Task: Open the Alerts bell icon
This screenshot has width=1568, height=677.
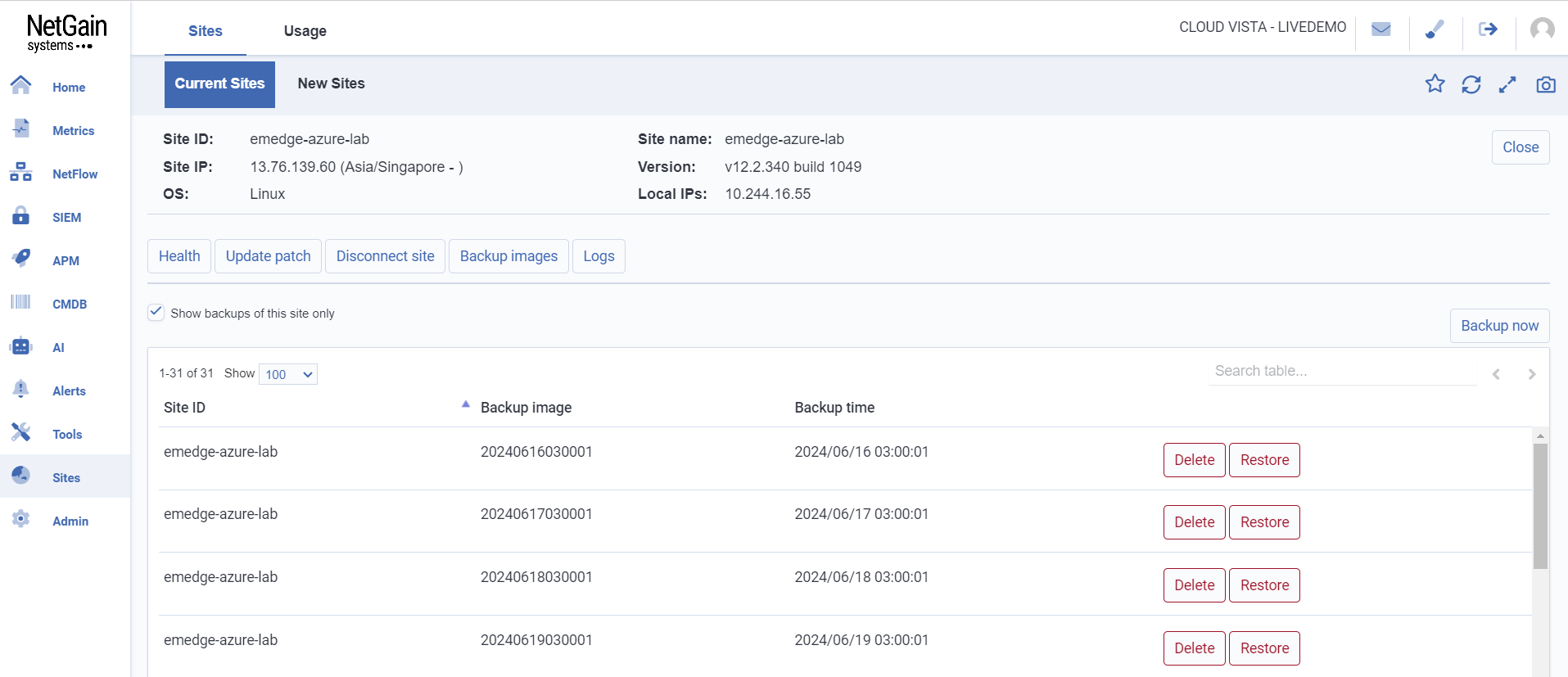Action: 21,389
